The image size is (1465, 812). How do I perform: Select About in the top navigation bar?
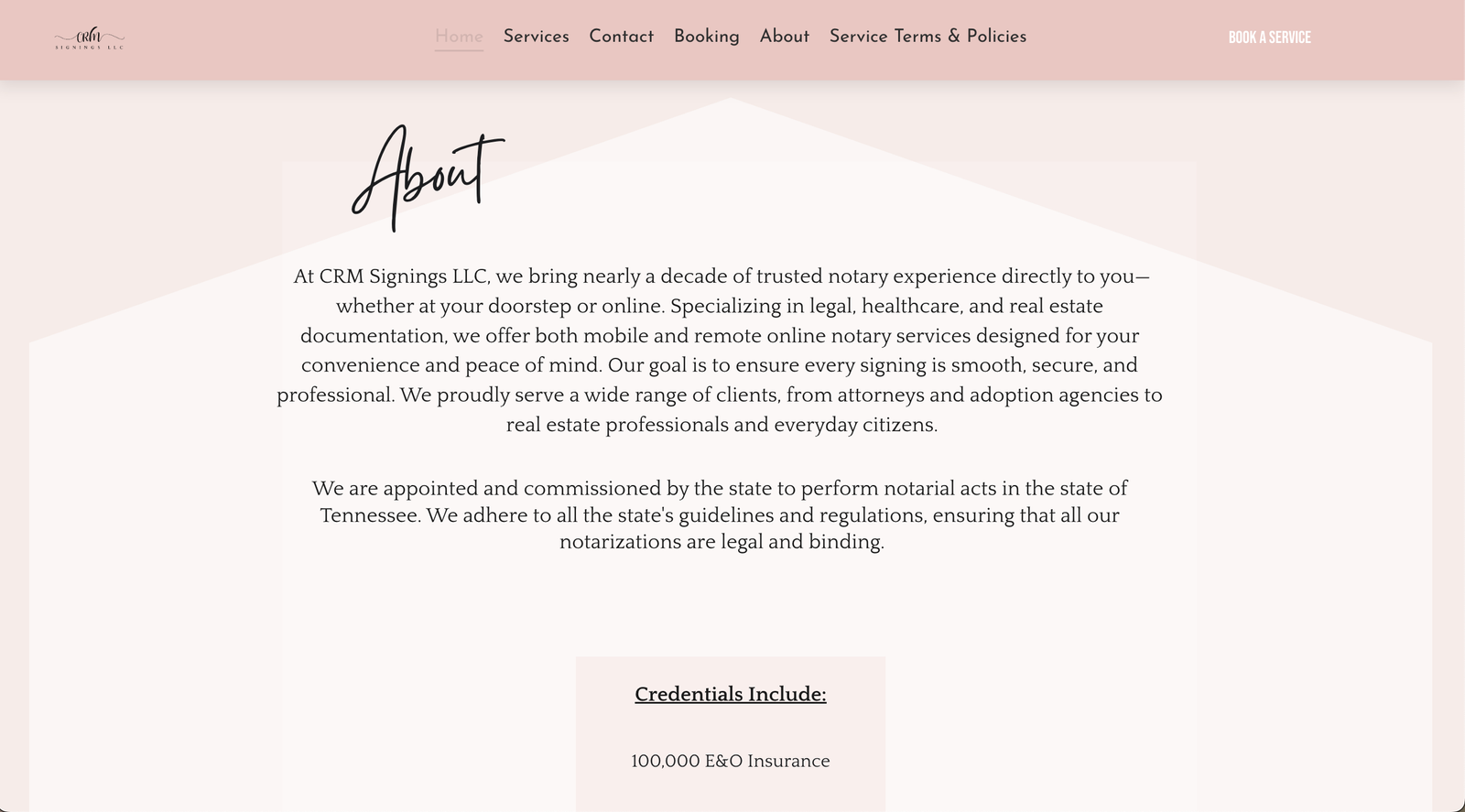(784, 37)
